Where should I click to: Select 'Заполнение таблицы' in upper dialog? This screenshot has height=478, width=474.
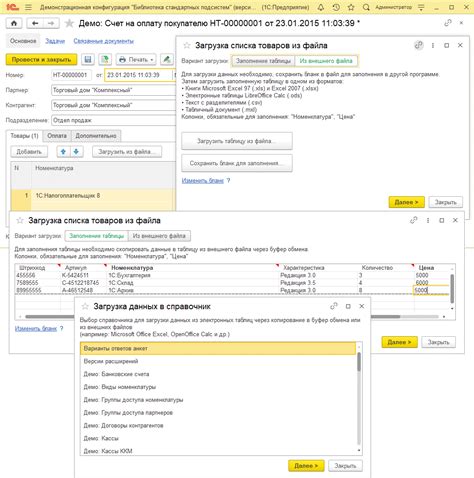pyautogui.click(x=263, y=61)
